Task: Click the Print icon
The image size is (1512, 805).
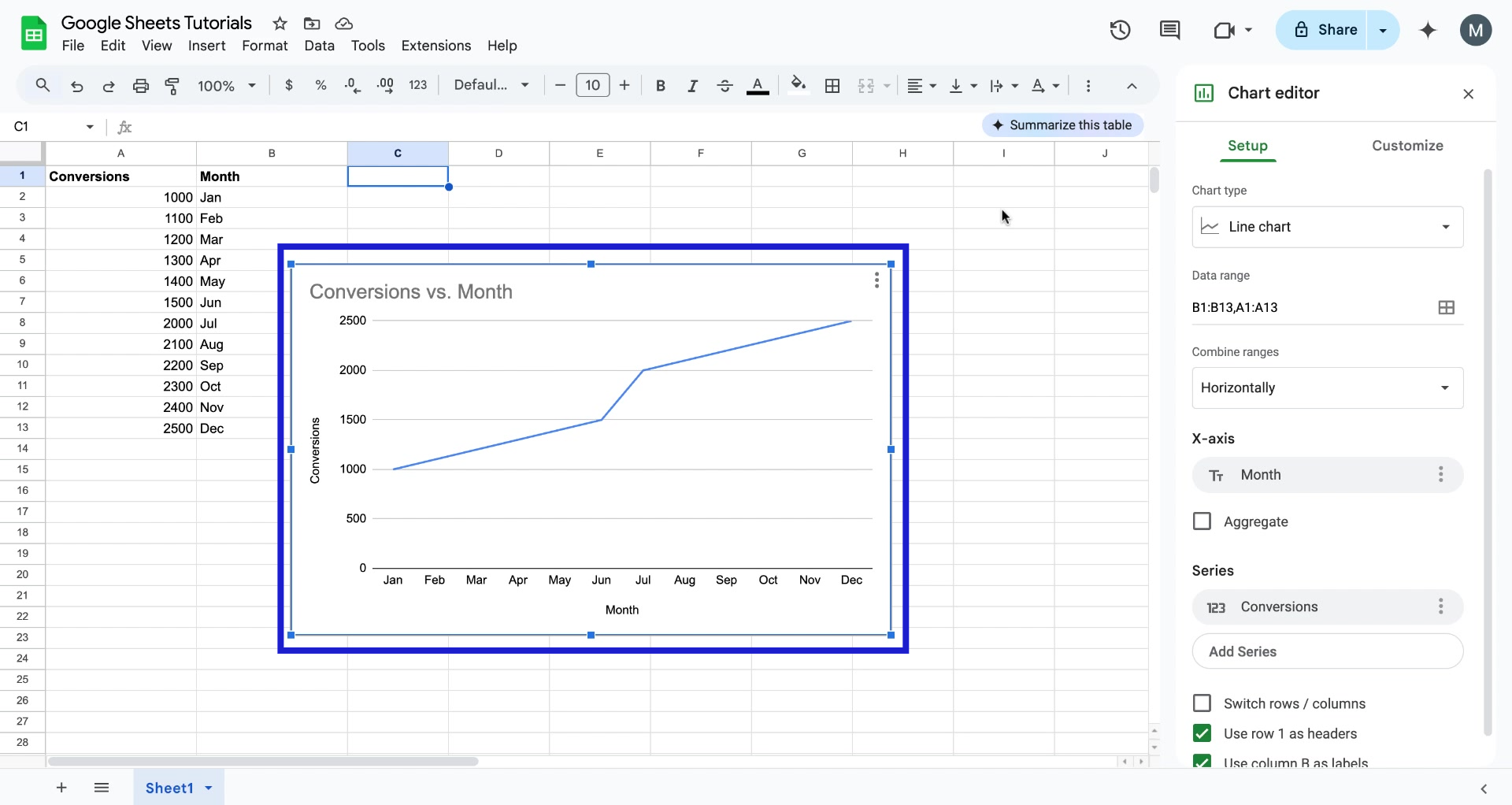Action: 141,85
